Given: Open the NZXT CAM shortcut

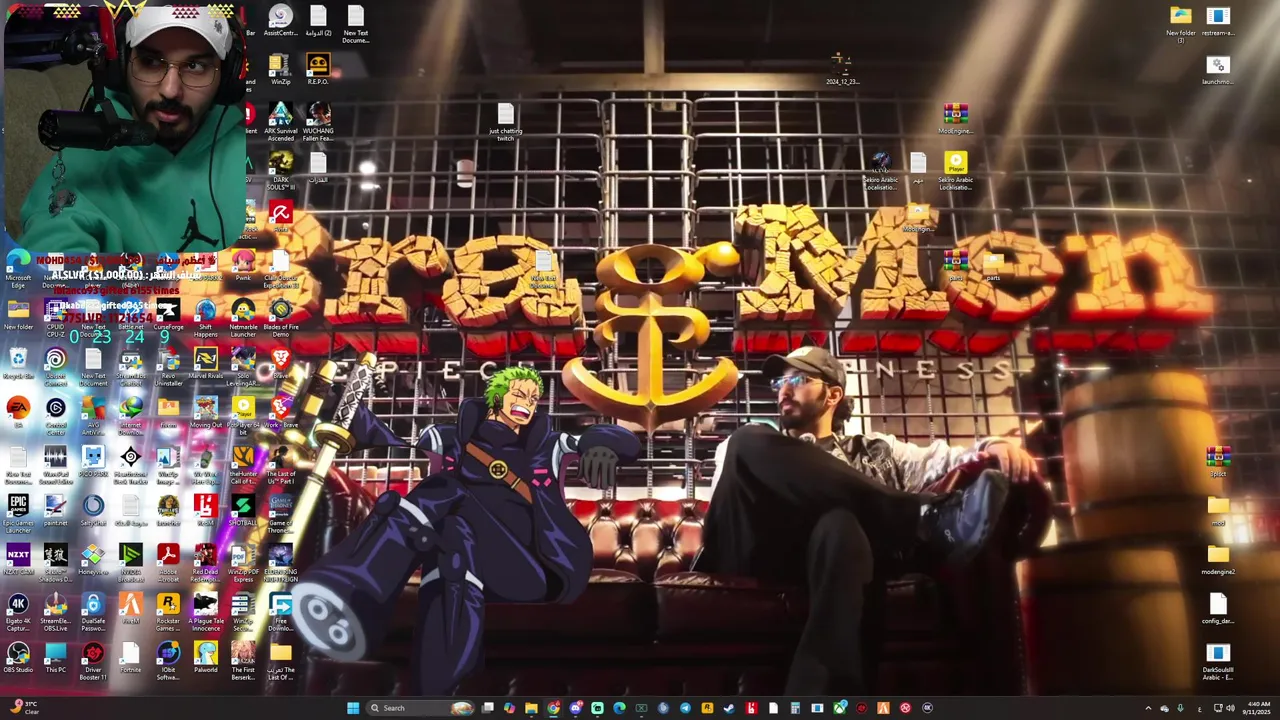Looking at the screenshot, I should click(x=18, y=560).
